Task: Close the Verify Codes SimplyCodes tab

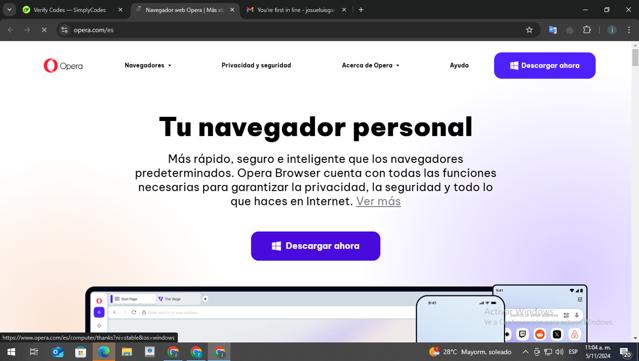Action: (x=120, y=10)
